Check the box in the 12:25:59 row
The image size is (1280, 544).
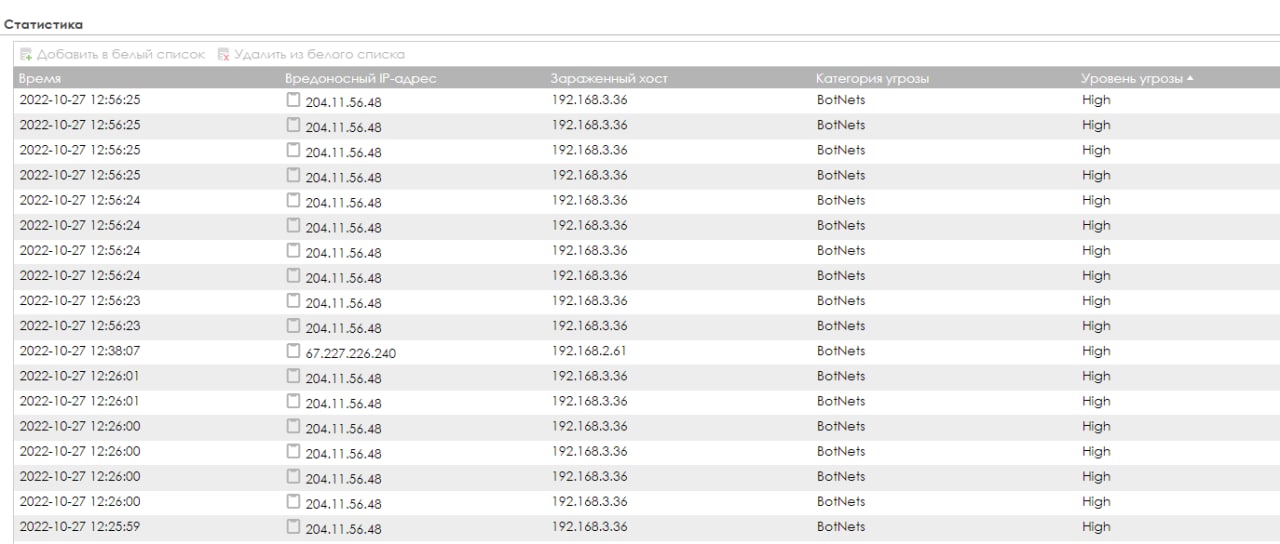[293, 527]
